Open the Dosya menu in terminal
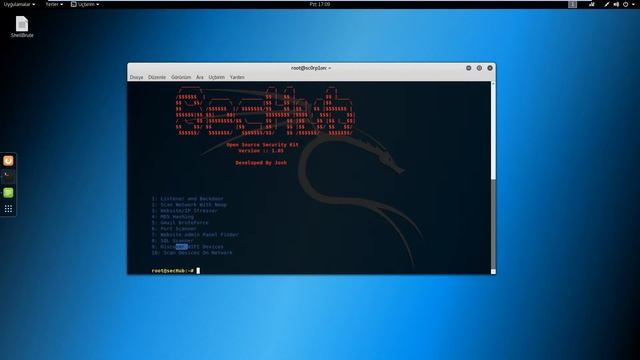 (136, 77)
